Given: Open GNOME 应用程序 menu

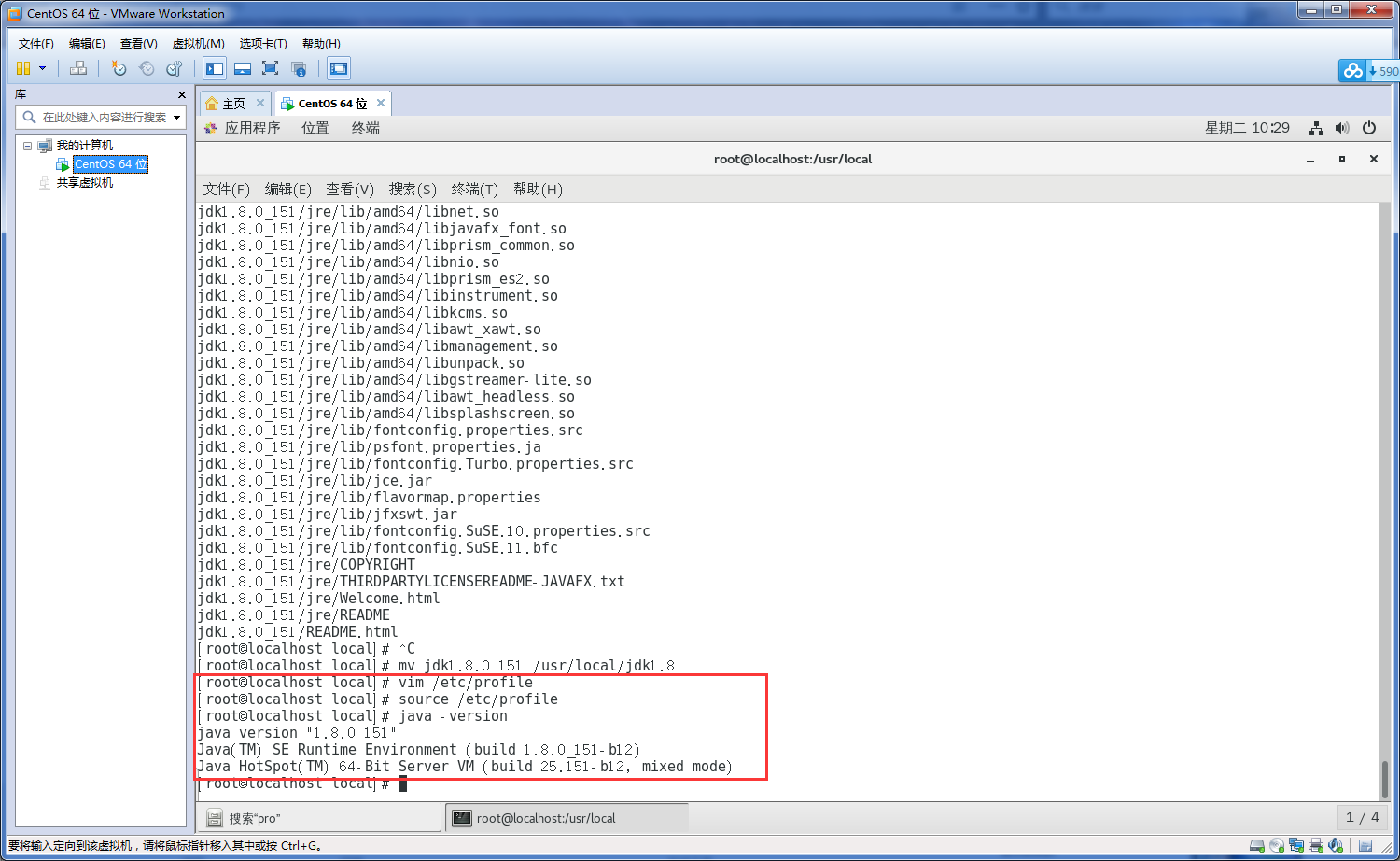Looking at the screenshot, I should coord(252,128).
